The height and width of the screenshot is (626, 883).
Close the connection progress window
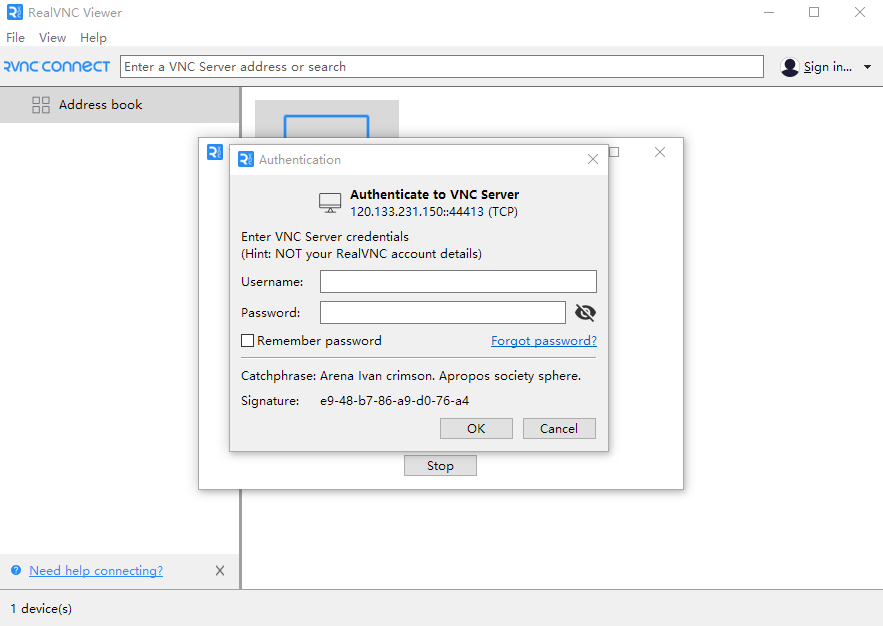tap(659, 152)
